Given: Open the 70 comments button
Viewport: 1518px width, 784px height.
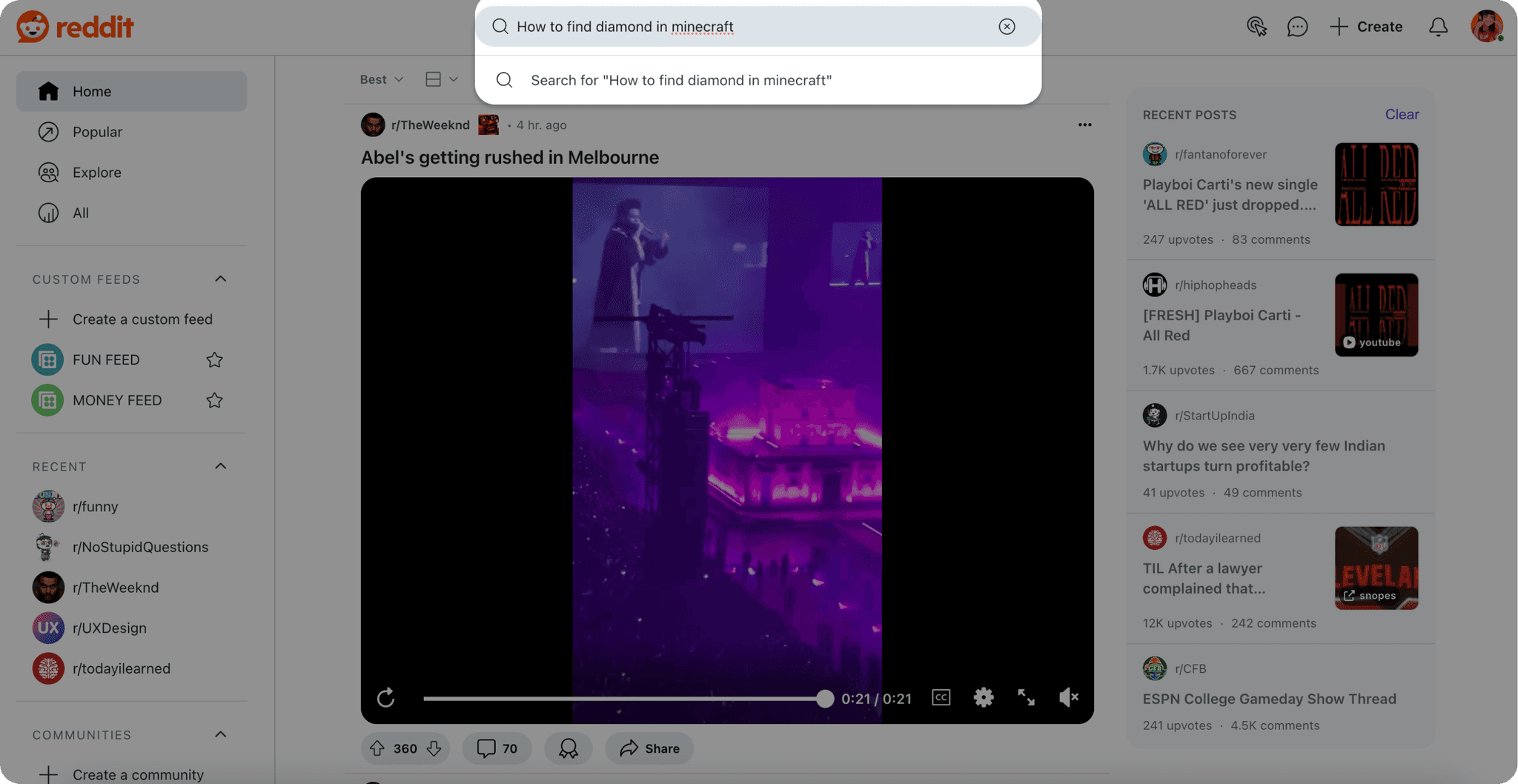Looking at the screenshot, I should [497, 748].
